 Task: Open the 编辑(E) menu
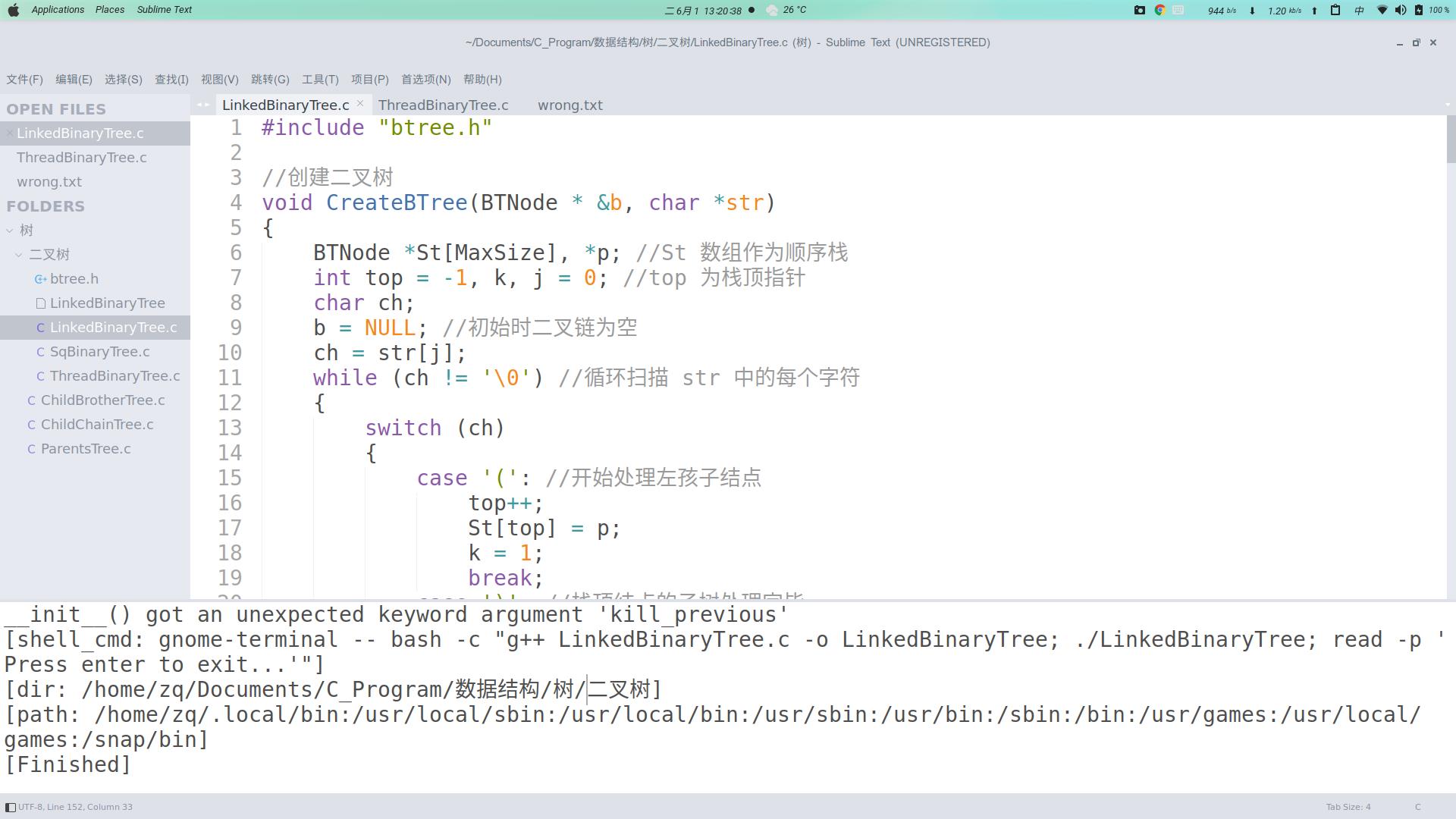[74, 80]
